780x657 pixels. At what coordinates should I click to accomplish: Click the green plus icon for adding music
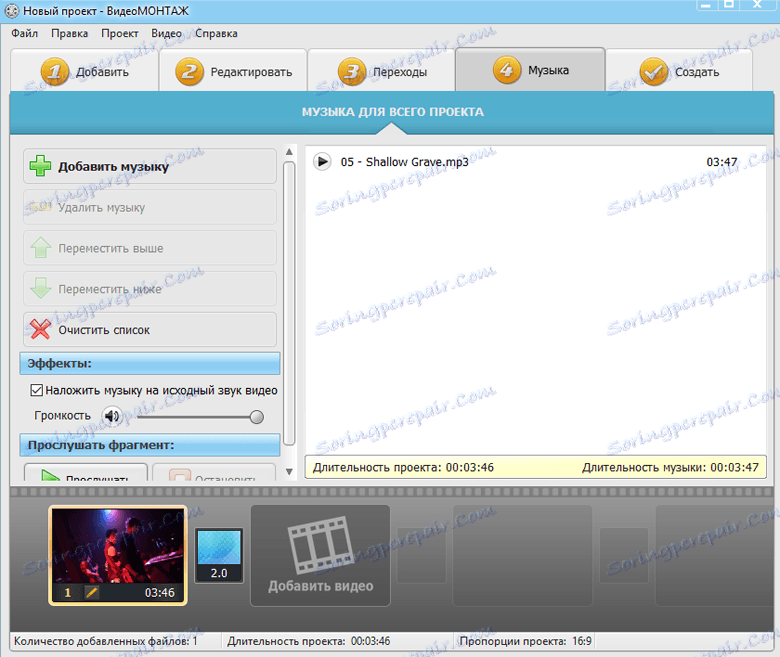tap(40, 166)
